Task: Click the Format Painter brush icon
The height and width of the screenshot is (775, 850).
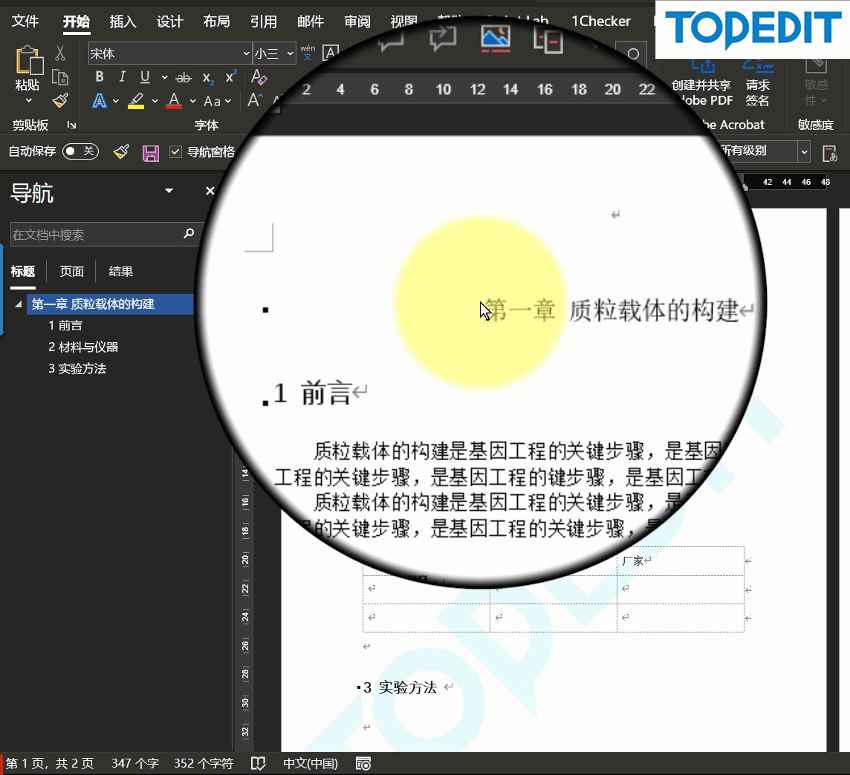Action: coord(61,100)
